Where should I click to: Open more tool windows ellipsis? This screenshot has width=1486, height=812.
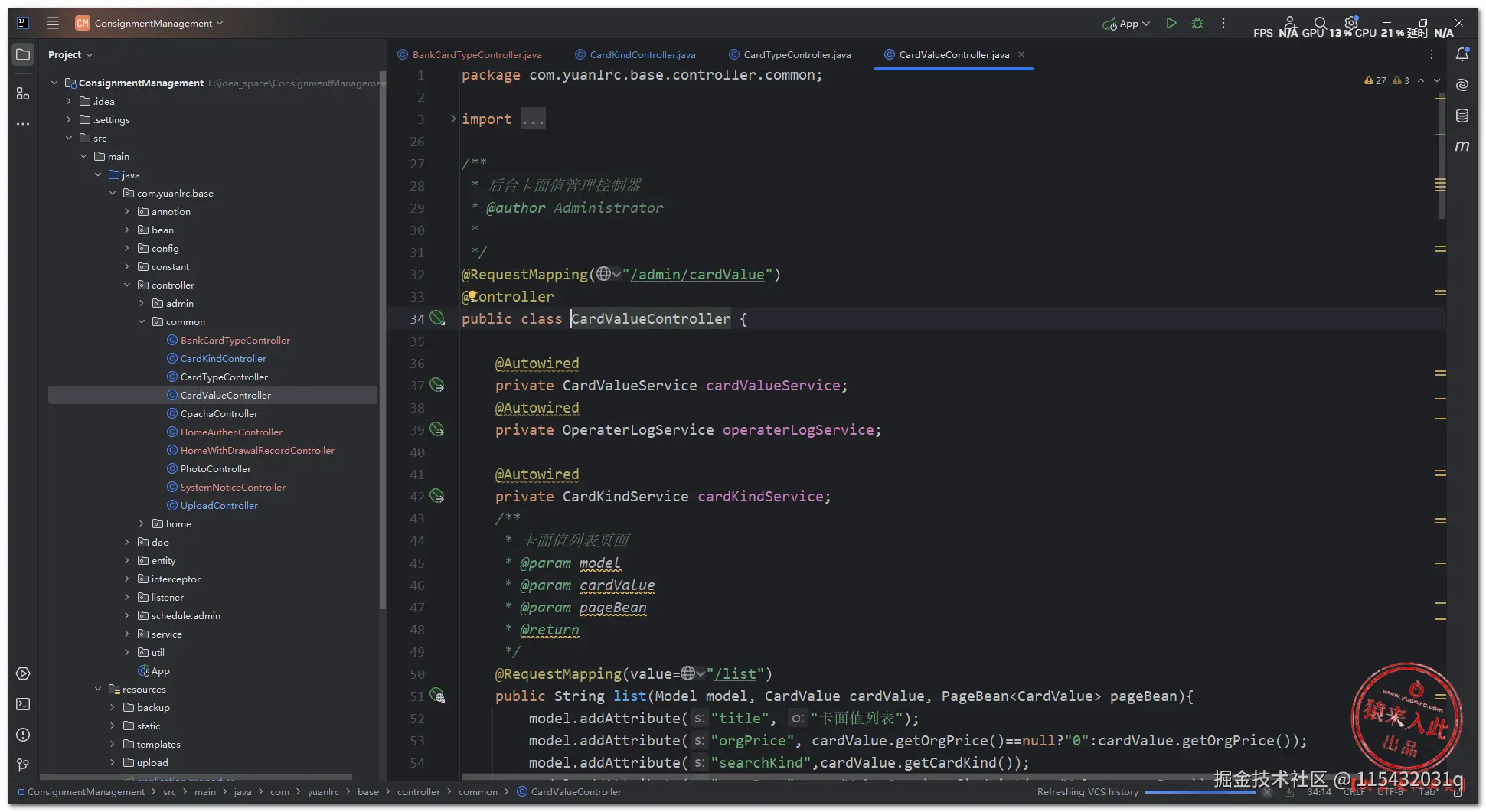click(23, 124)
